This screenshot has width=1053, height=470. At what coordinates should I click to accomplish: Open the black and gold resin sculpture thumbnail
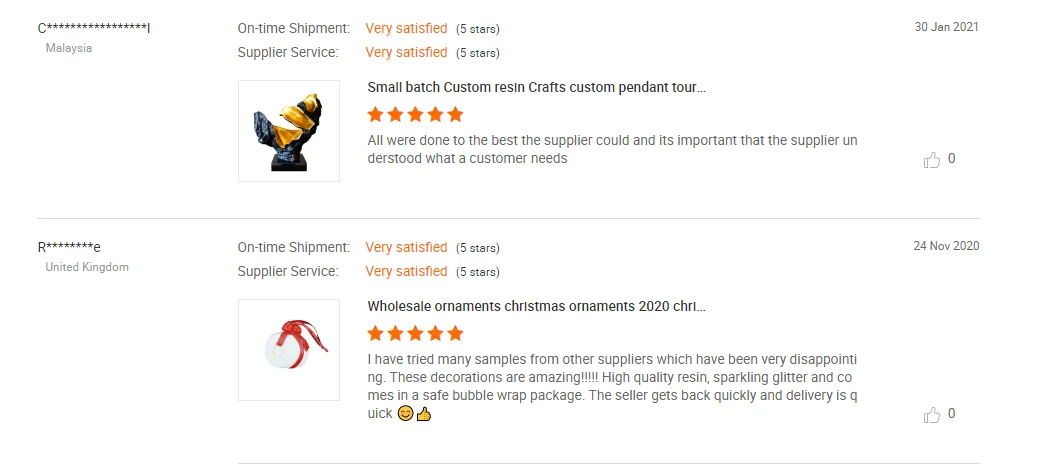[289, 131]
